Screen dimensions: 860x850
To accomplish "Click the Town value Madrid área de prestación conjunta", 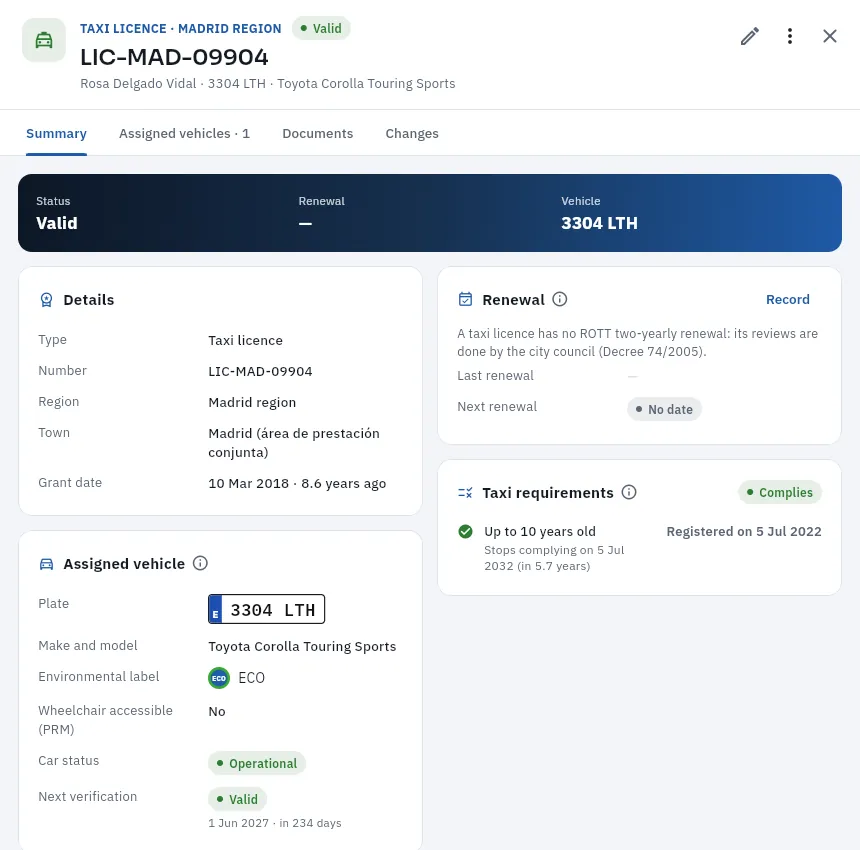I will tap(294, 443).
